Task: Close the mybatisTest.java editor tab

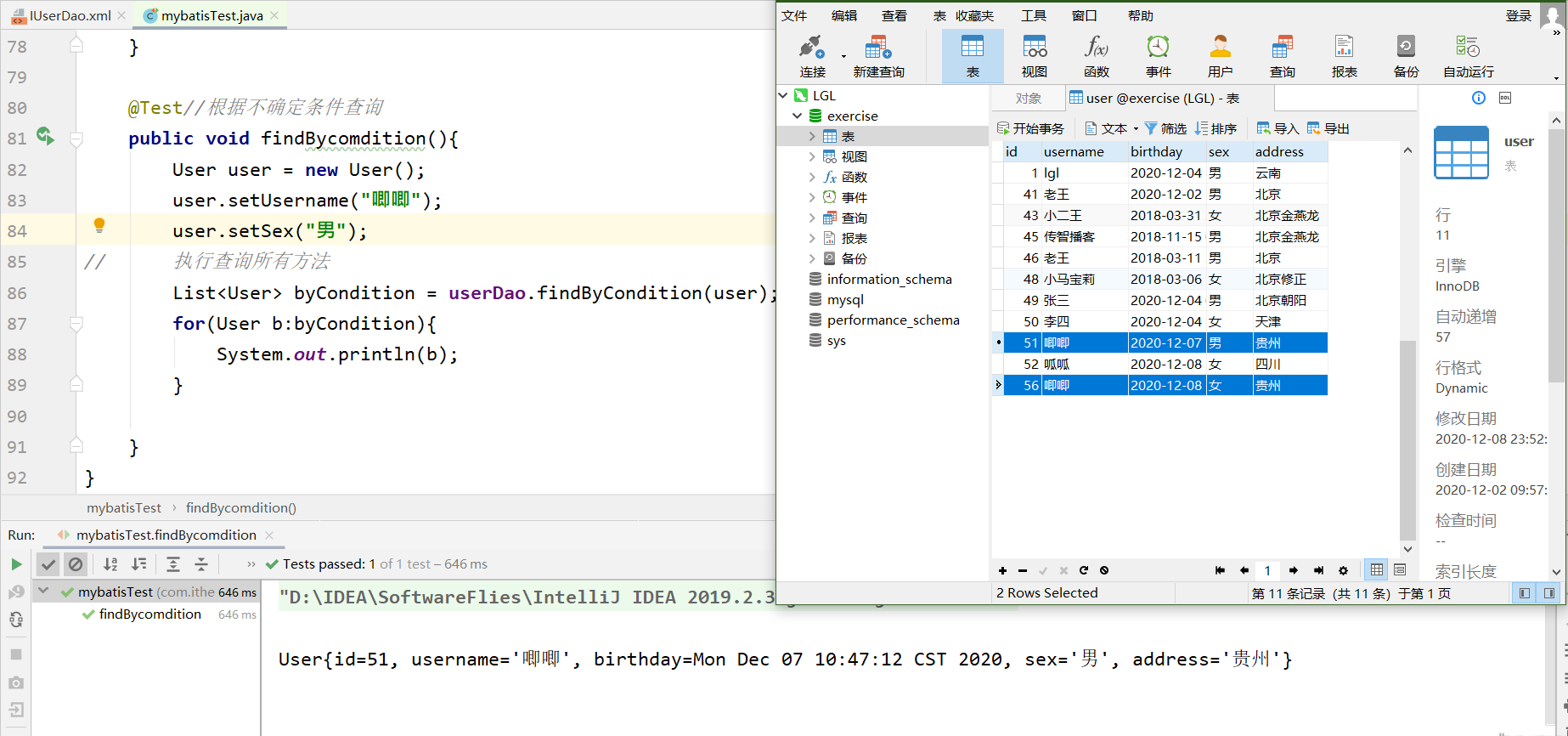Action: click(x=274, y=15)
